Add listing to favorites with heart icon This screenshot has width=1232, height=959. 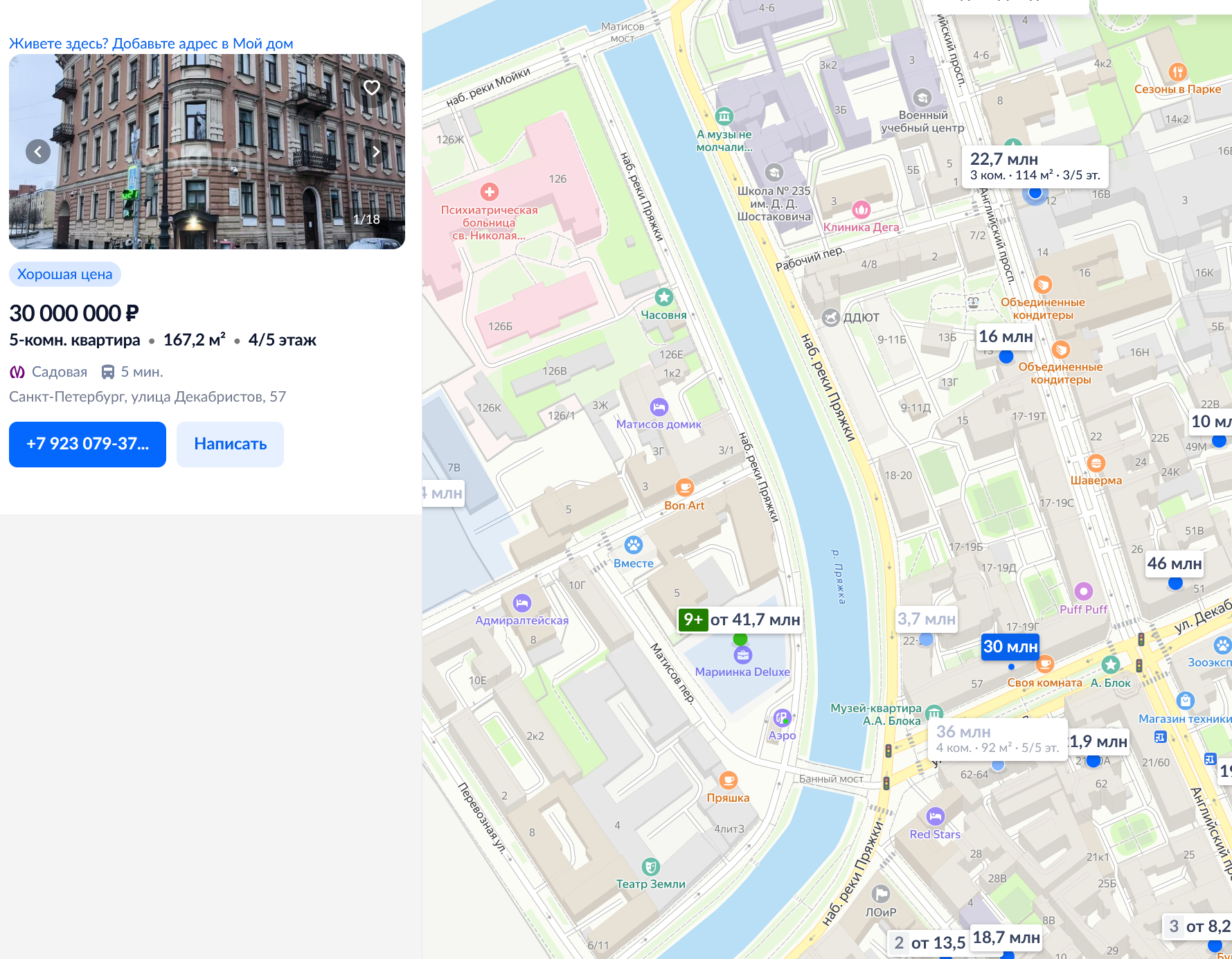click(372, 88)
